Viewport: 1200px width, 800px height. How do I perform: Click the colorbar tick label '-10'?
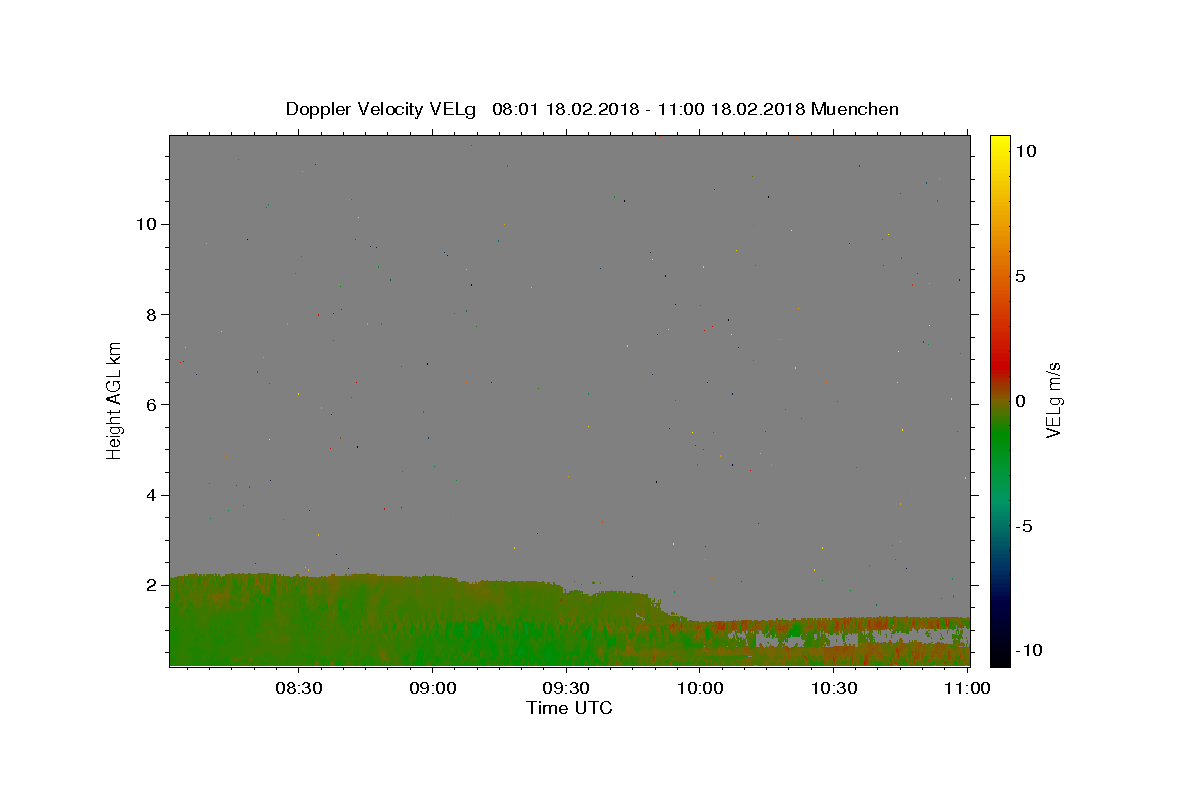click(x=1027, y=650)
